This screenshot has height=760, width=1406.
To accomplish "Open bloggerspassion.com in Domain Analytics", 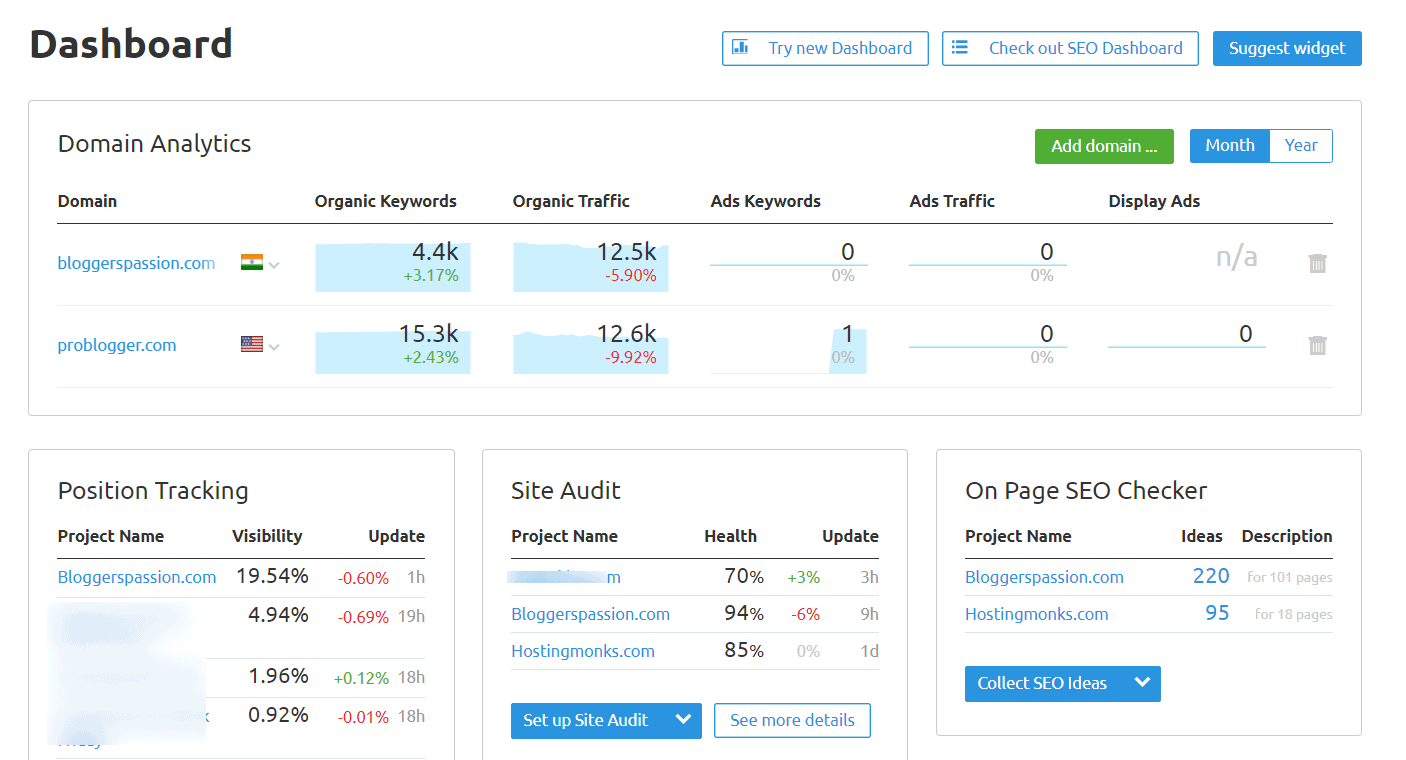I will [136, 263].
